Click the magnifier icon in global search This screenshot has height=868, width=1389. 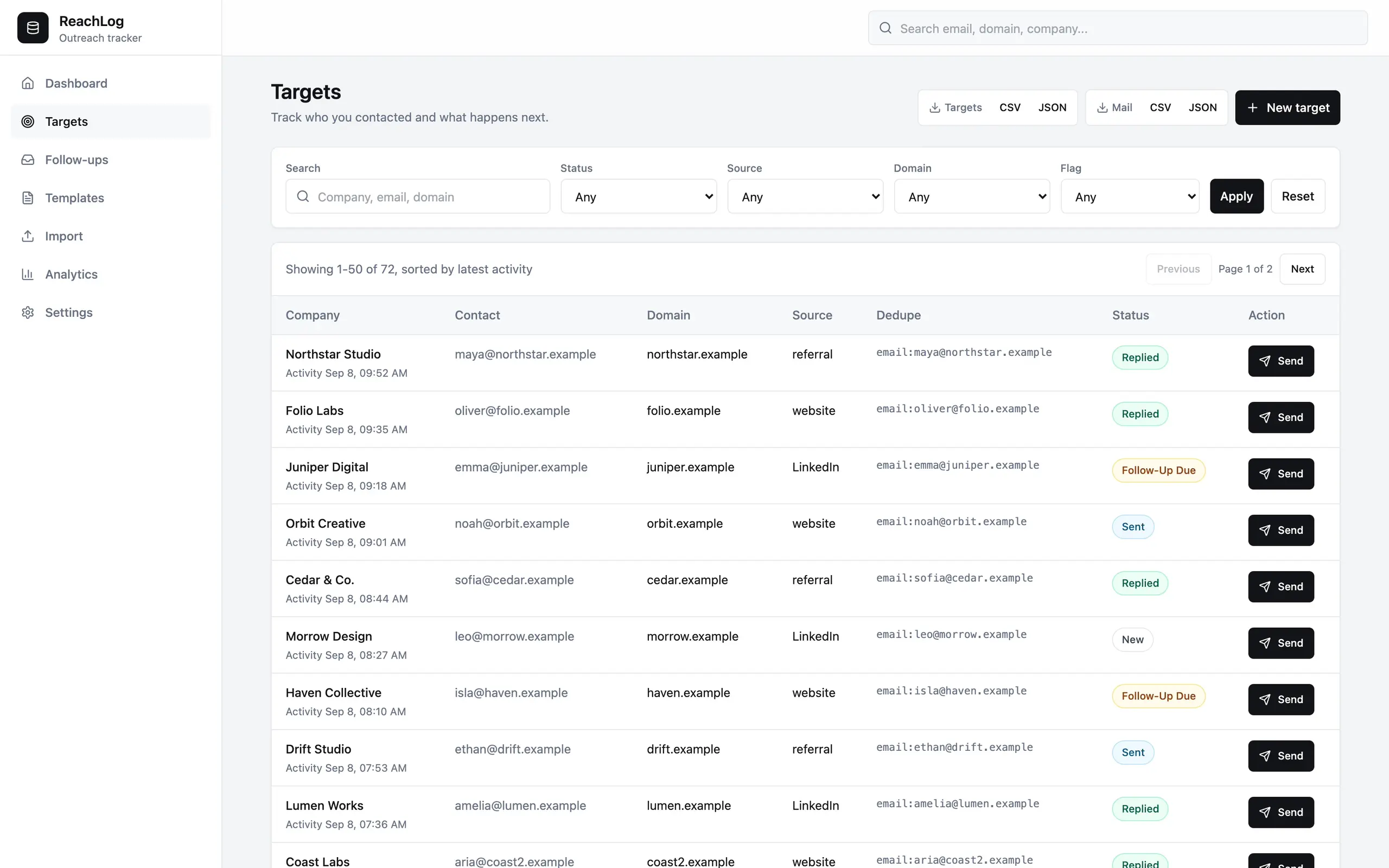(885, 28)
